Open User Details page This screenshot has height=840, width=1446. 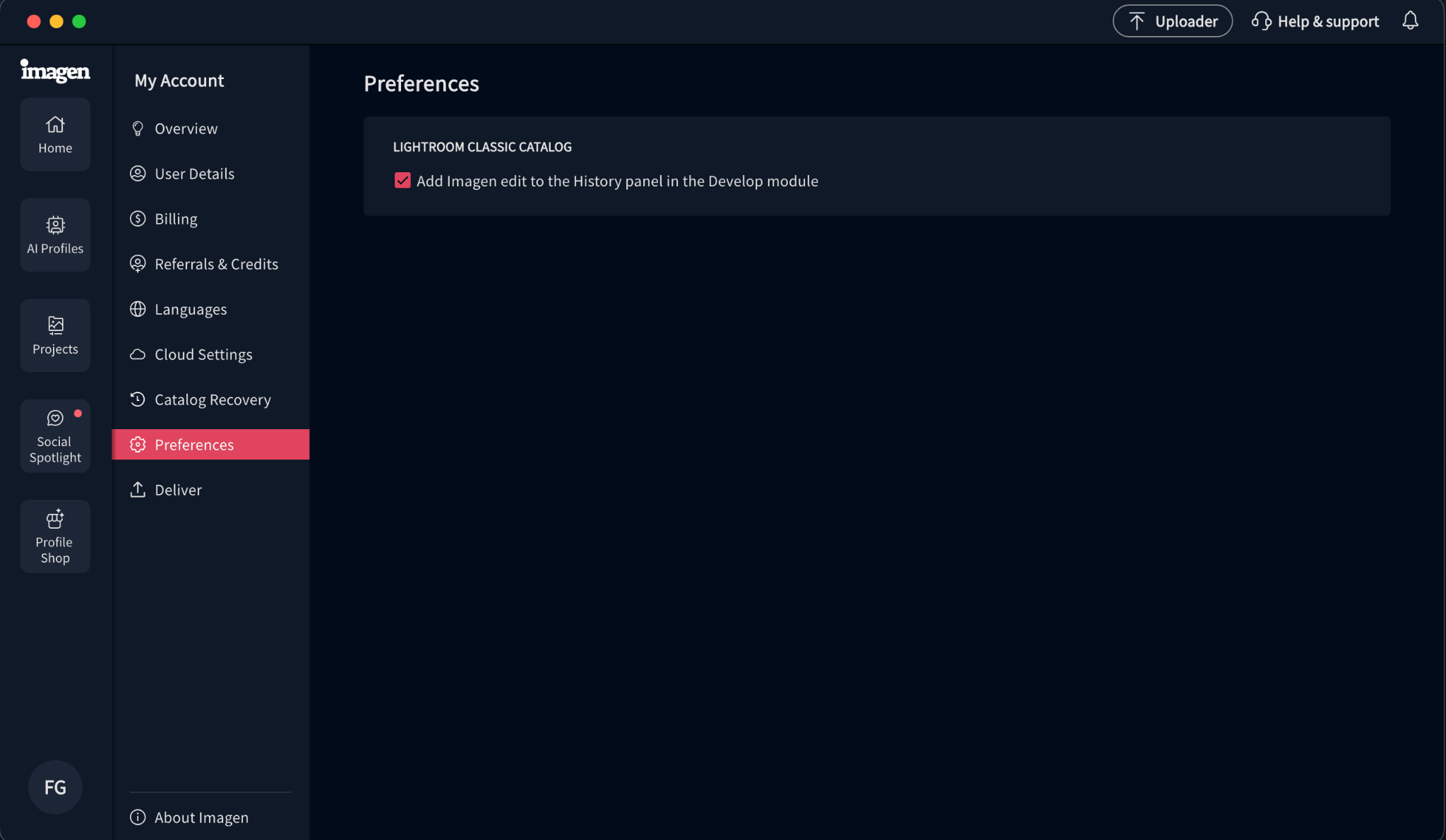pos(210,174)
